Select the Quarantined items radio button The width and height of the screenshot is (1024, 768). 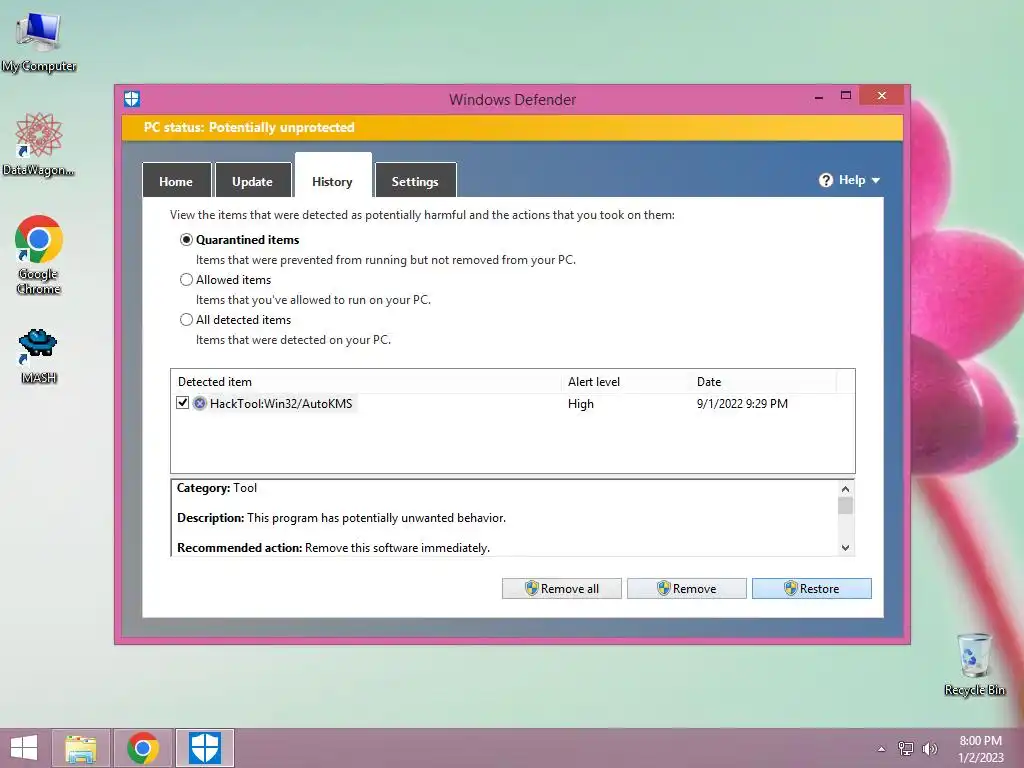186,240
